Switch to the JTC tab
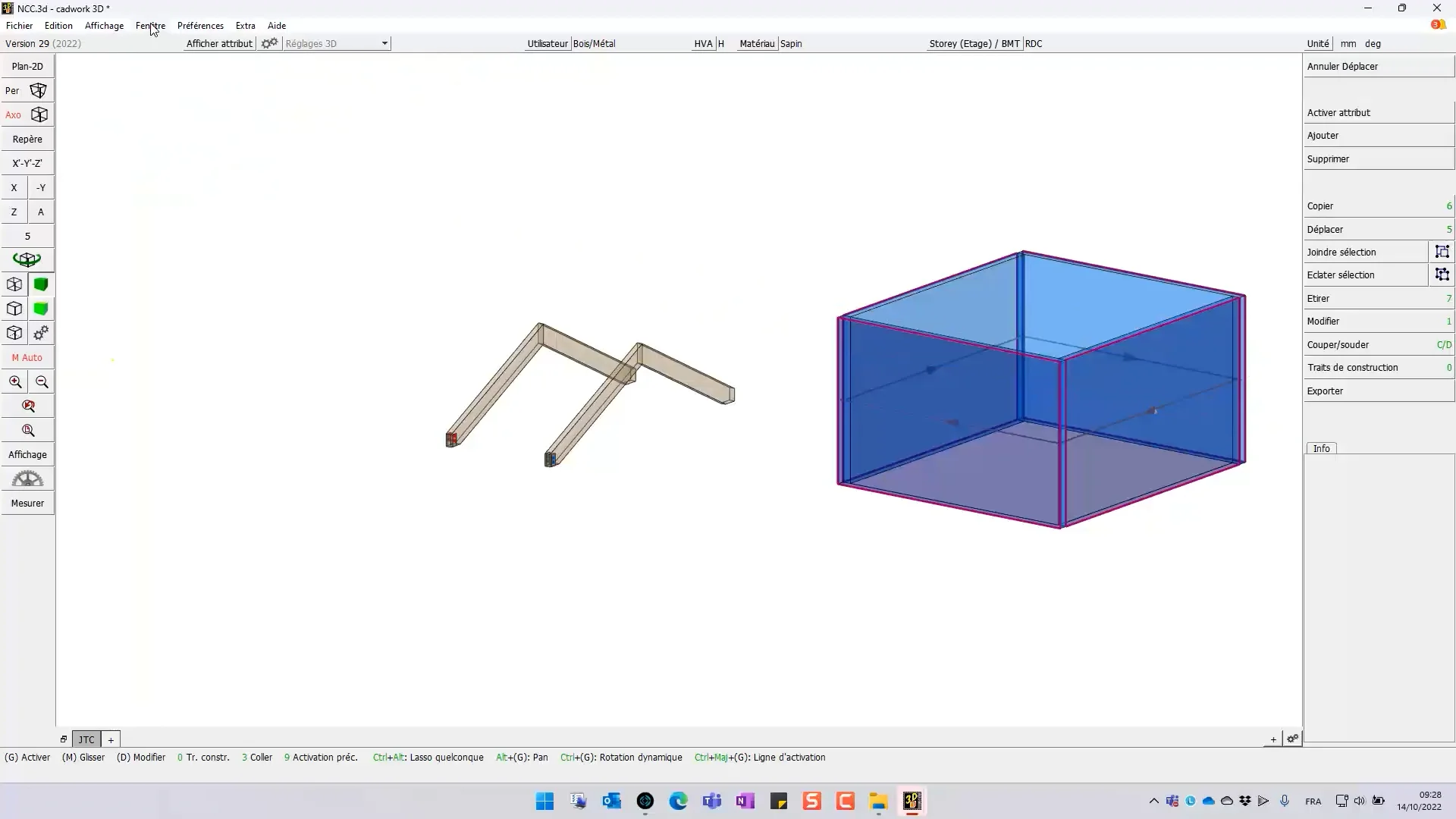This screenshot has height=819, width=1456. 86,739
